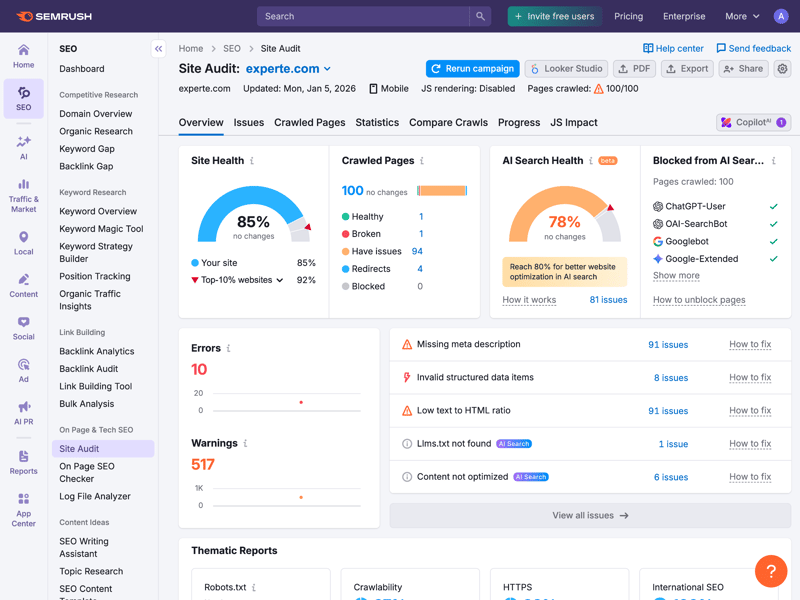Open the AI section in left sidebar
The width and height of the screenshot is (800, 600).
23,147
